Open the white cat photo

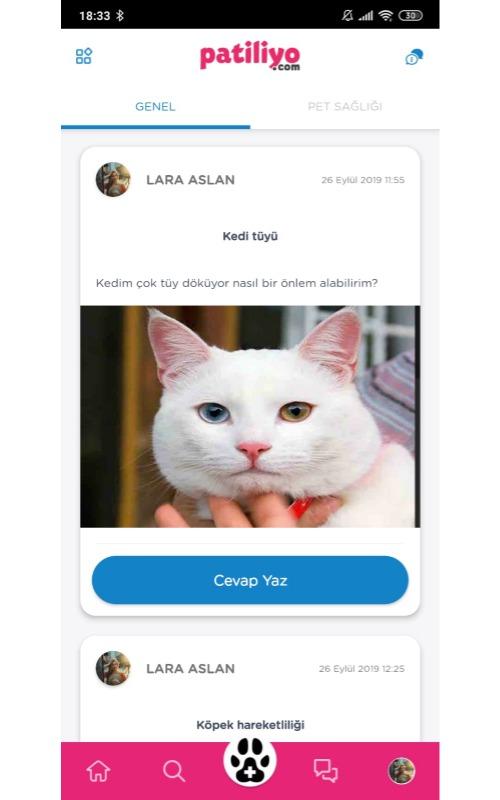250,416
